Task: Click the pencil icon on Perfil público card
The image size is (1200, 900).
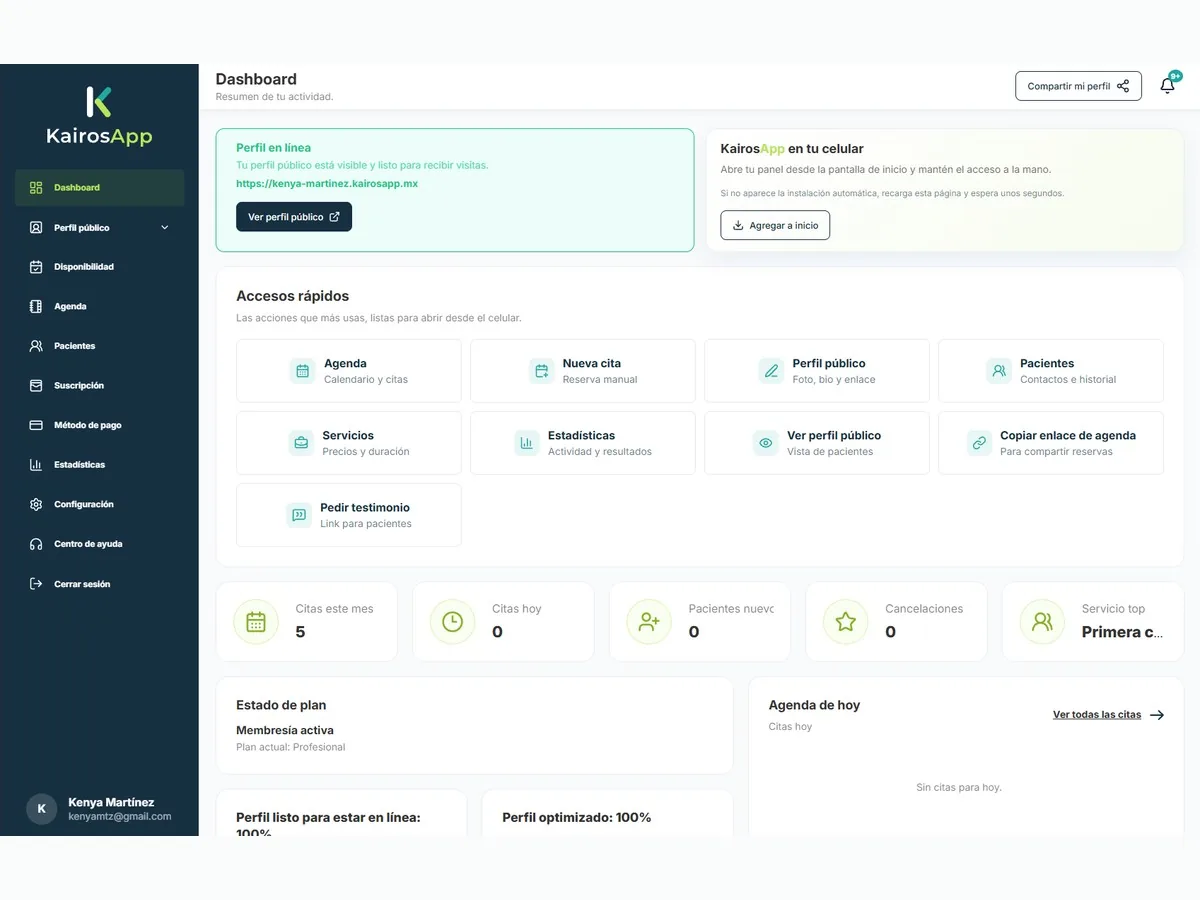Action: (771, 371)
